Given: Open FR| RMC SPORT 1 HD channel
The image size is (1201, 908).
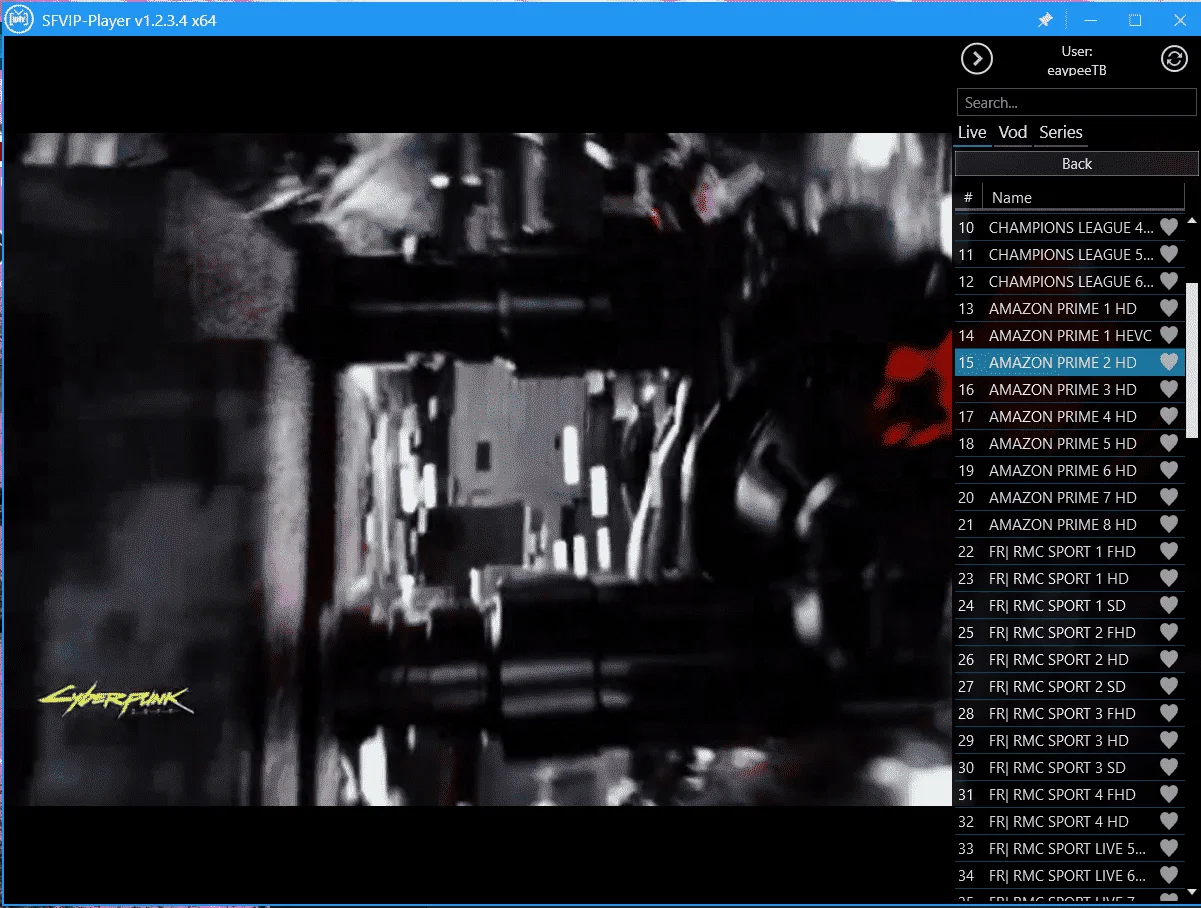Looking at the screenshot, I should pyautogui.click(x=1070, y=578).
